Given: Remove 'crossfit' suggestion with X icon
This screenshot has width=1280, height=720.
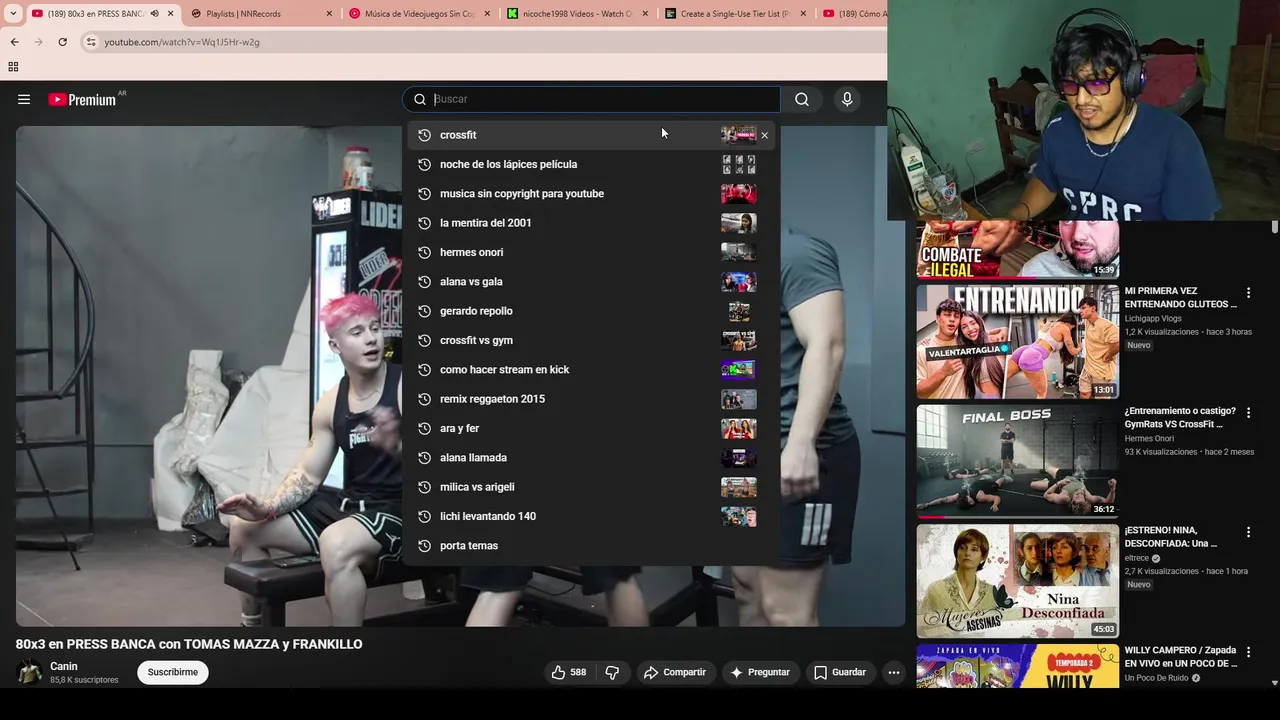Looking at the screenshot, I should (x=765, y=135).
